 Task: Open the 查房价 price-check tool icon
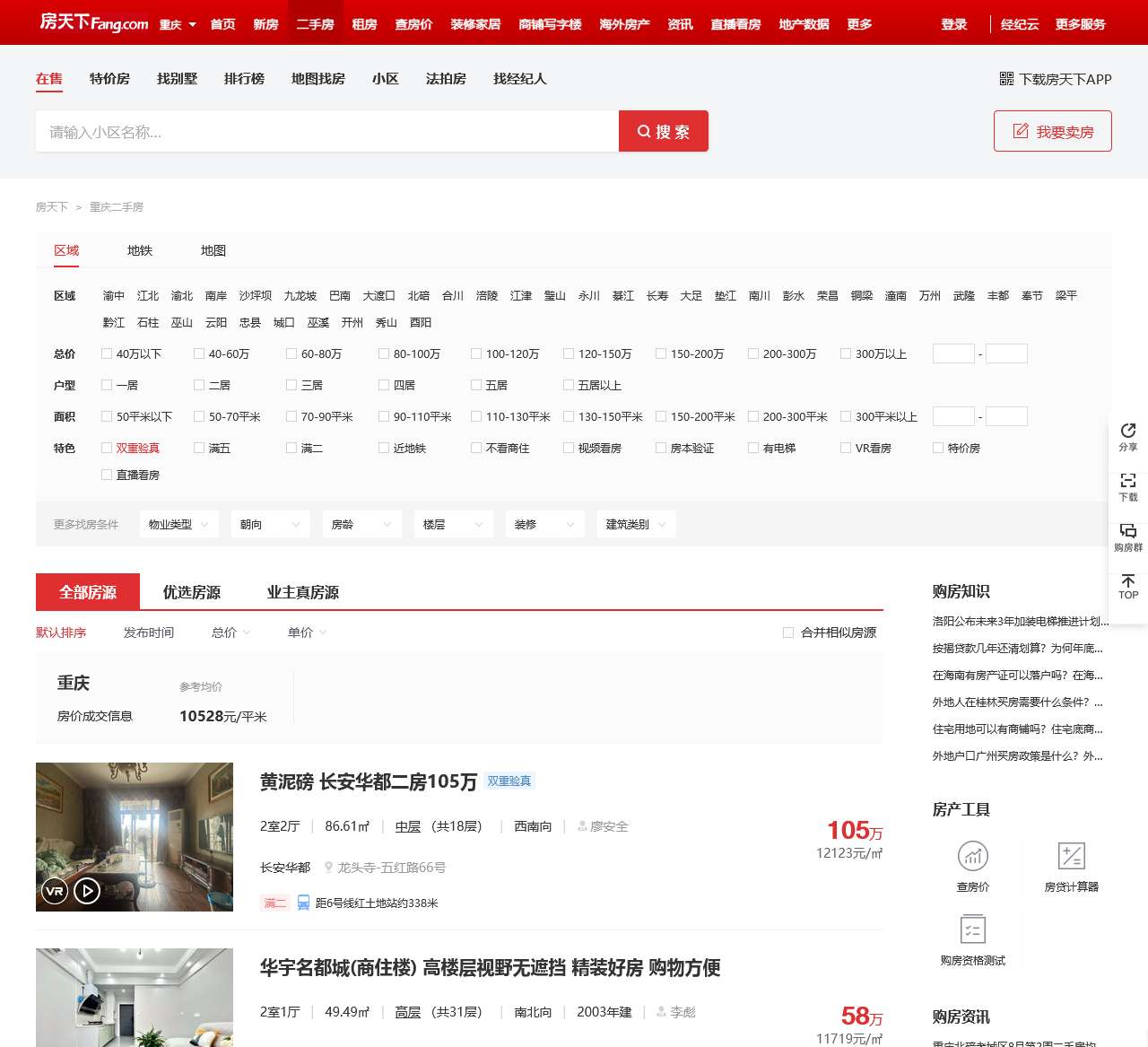point(972,857)
